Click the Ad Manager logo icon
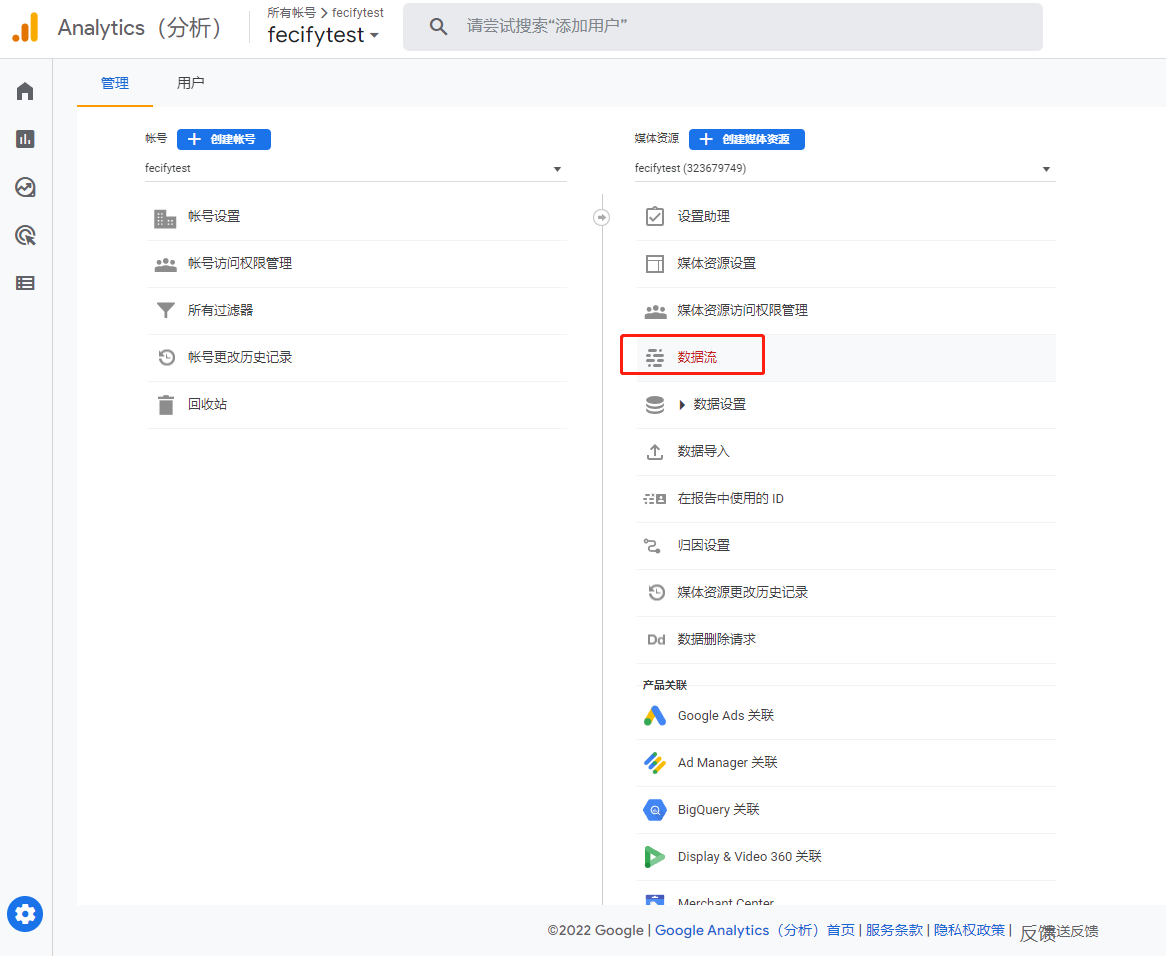 (654, 763)
